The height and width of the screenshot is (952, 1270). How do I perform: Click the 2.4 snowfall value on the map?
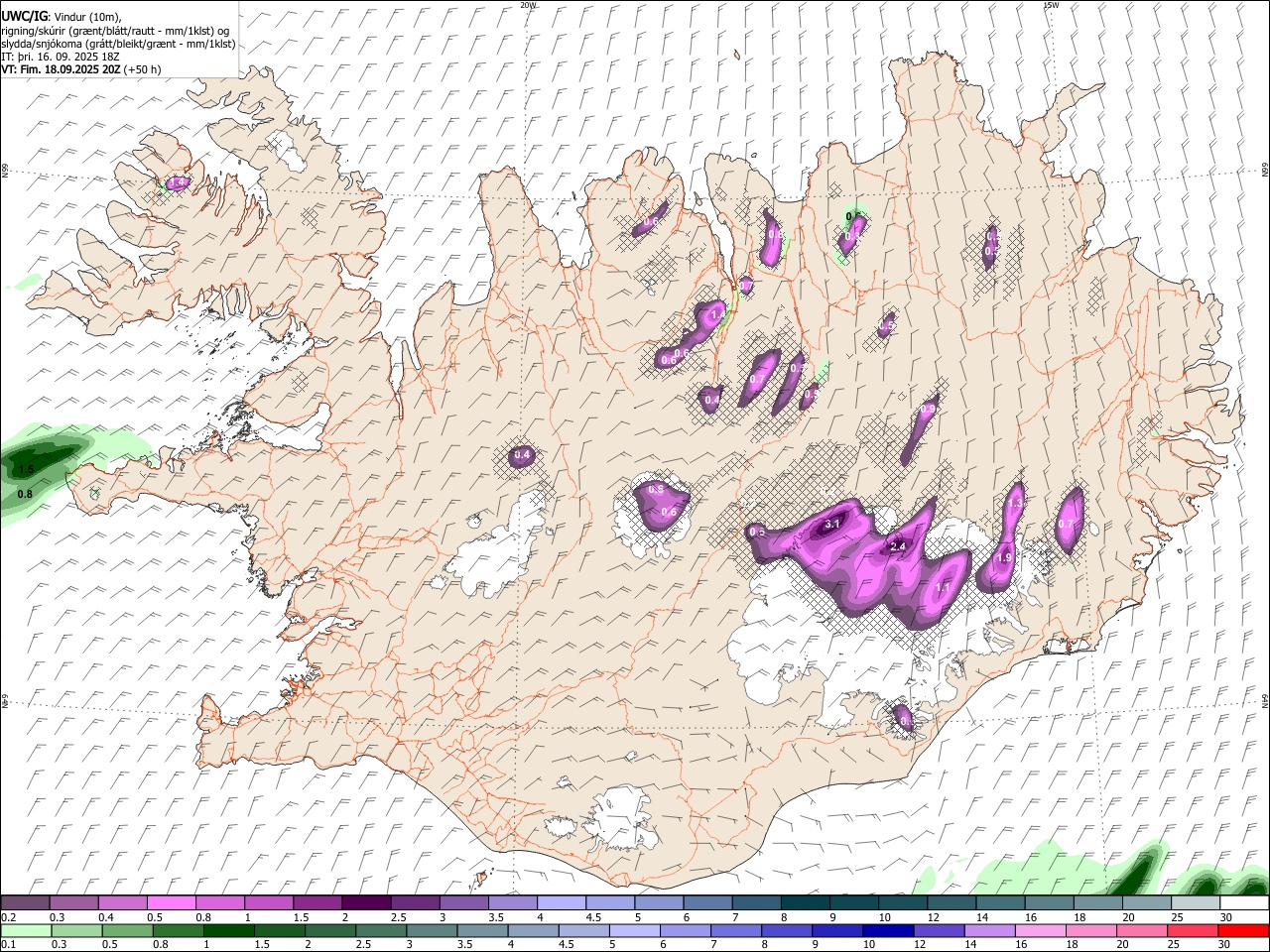(x=898, y=546)
